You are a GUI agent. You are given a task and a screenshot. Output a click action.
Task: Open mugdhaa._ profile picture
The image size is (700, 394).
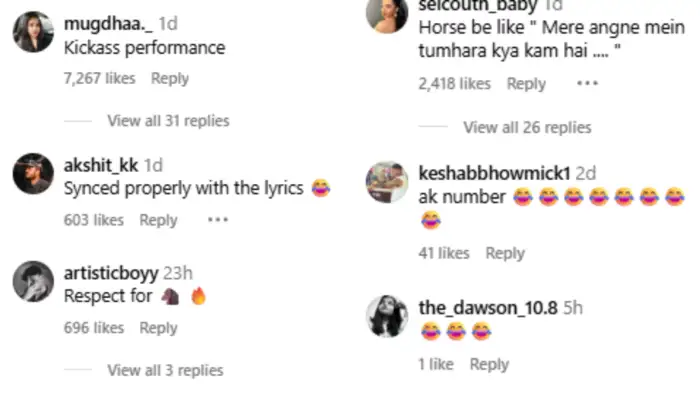coord(33,32)
